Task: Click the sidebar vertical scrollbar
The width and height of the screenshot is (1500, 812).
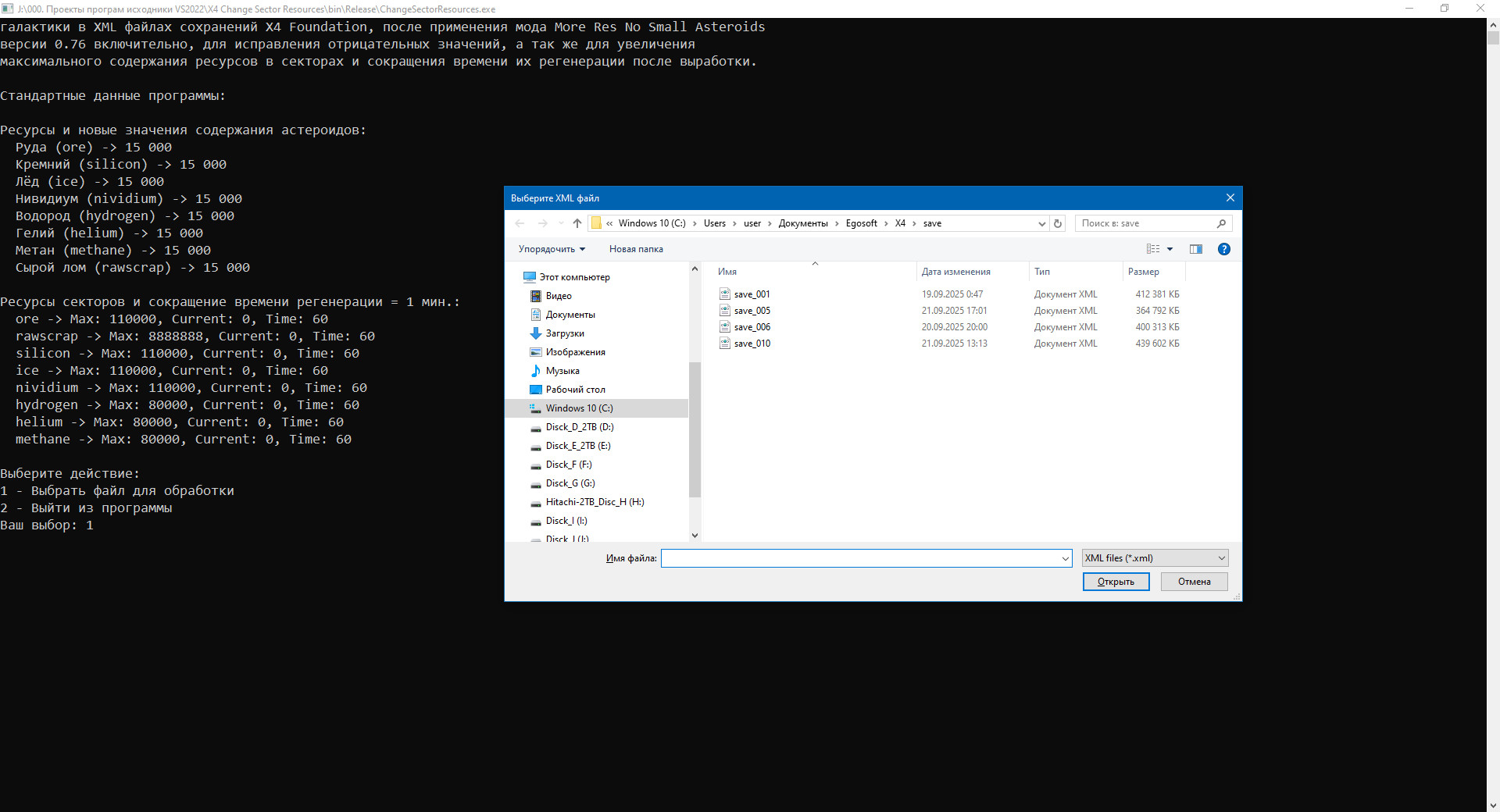Action: point(695,429)
